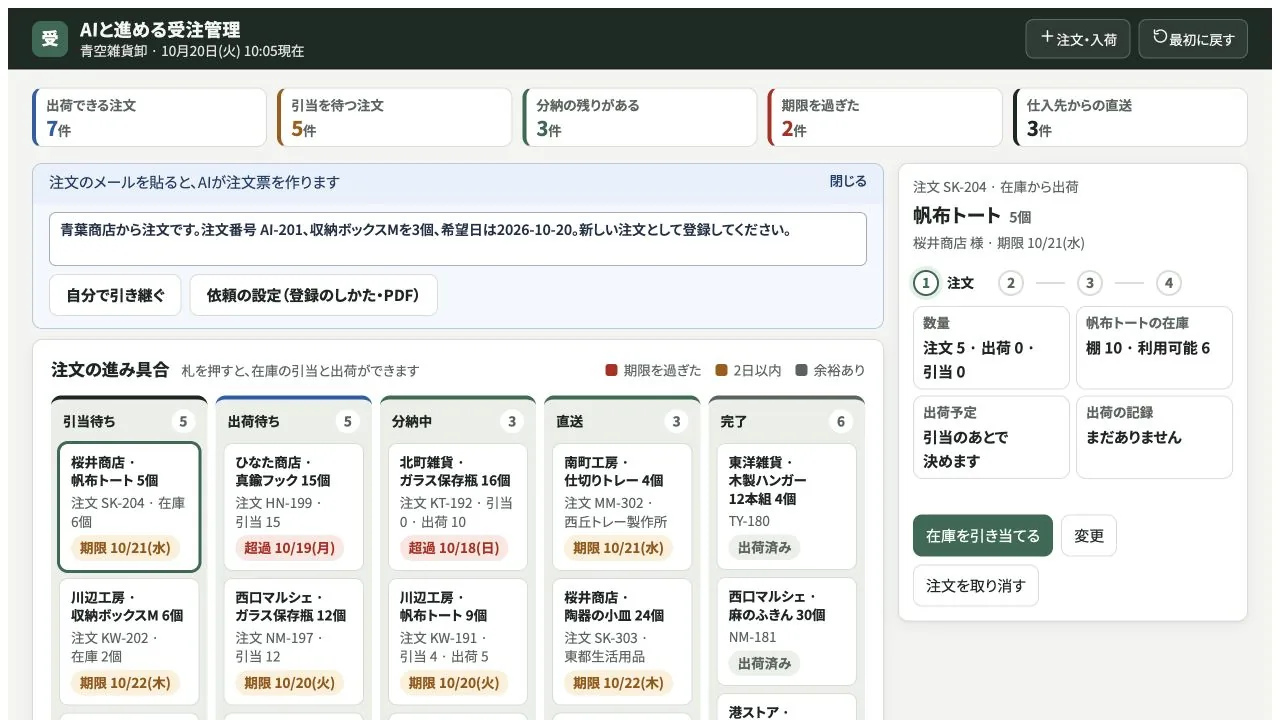The height and width of the screenshot is (720, 1280).
Task: Click step 3 in the progress stepper
Action: 1090,283
